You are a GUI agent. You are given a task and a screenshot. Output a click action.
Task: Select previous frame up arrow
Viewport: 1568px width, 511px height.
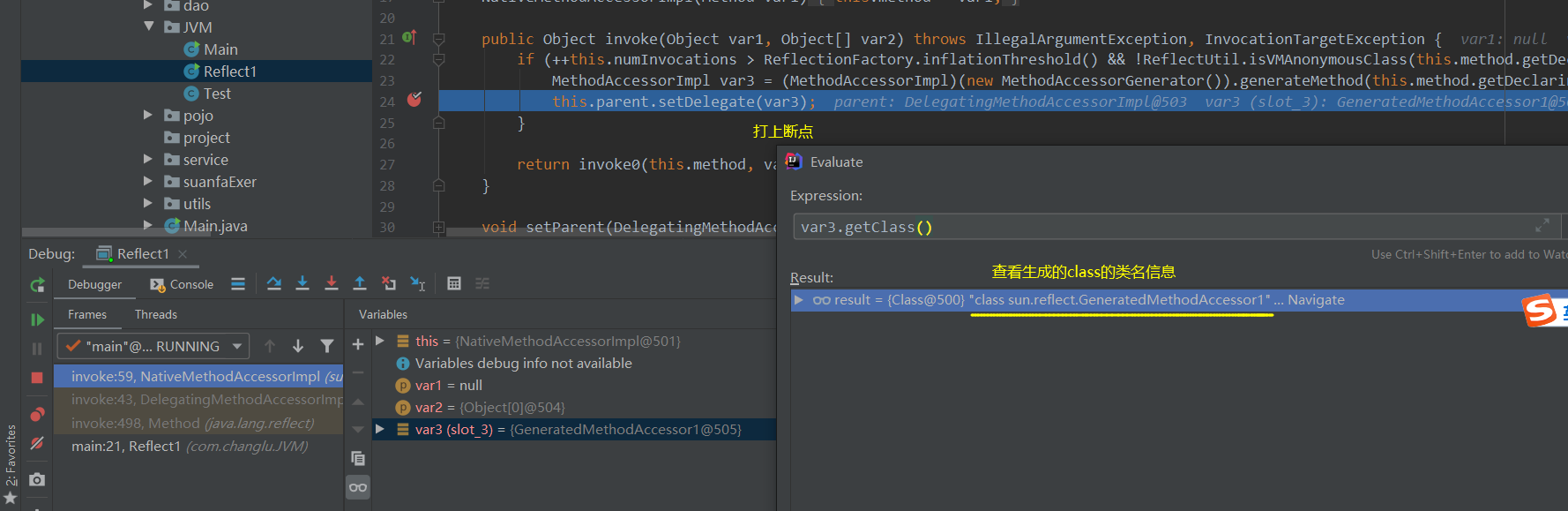270,346
